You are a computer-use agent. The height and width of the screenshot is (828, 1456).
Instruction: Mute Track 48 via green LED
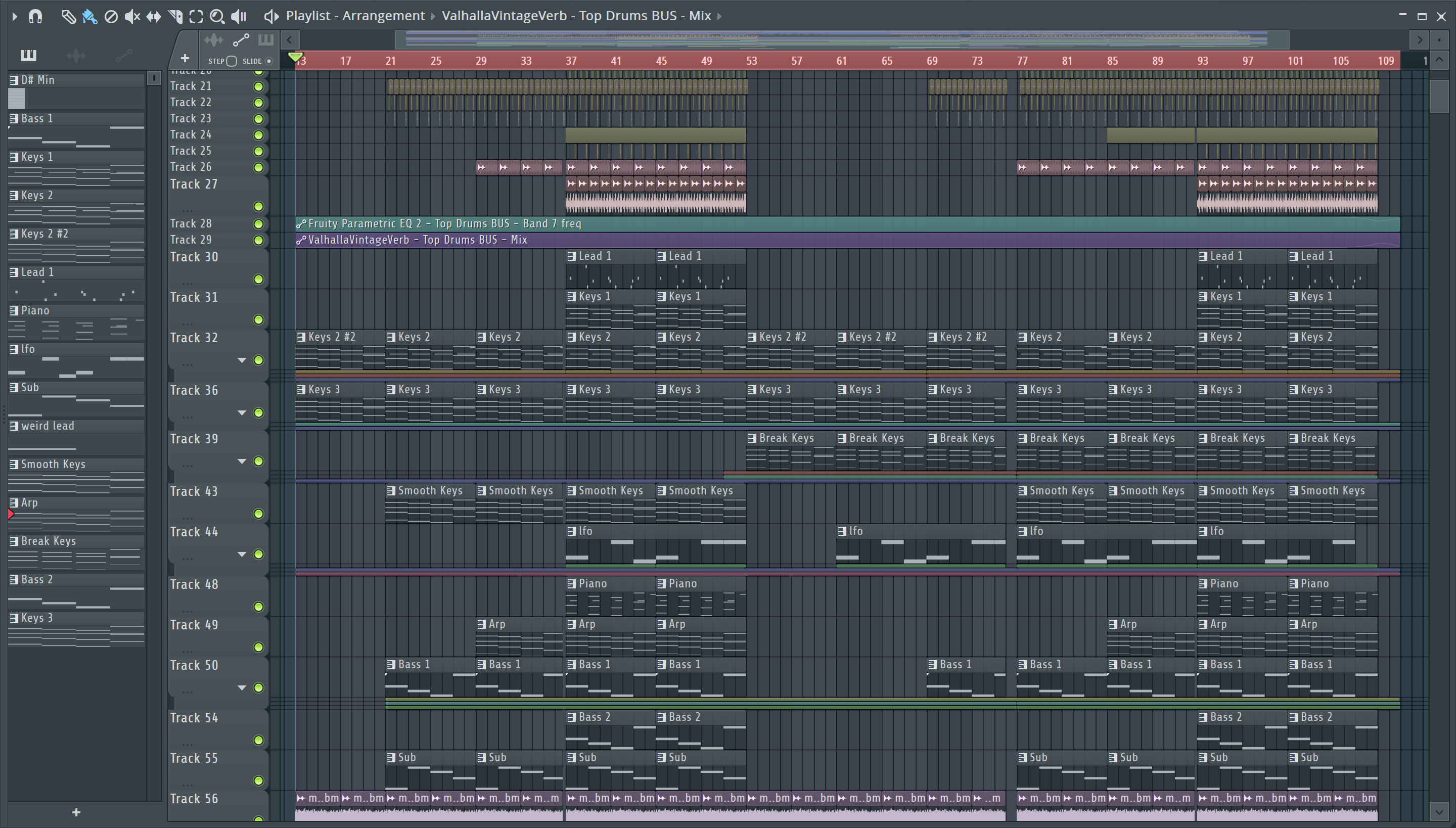click(258, 607)
